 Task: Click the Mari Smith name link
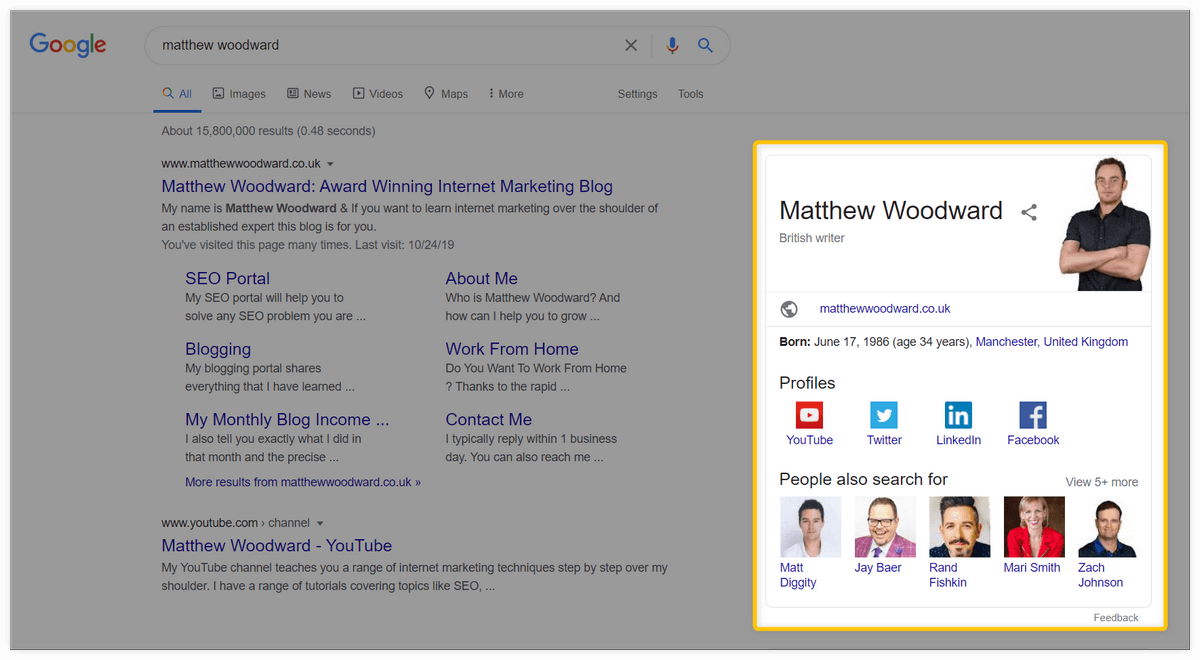tap(1032, 568)
